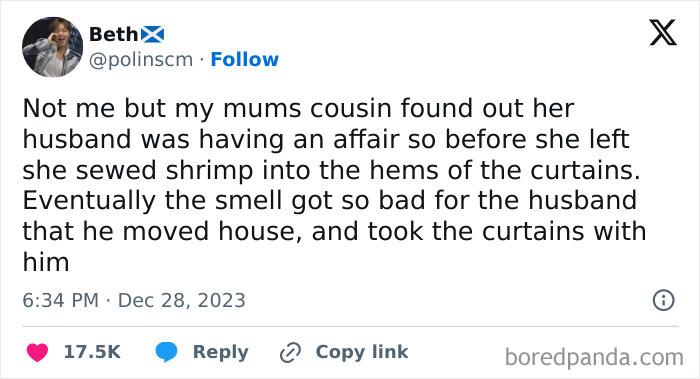Click the 6:34 PM timestamp
The image size is (700, 379).
click(61, 300)
